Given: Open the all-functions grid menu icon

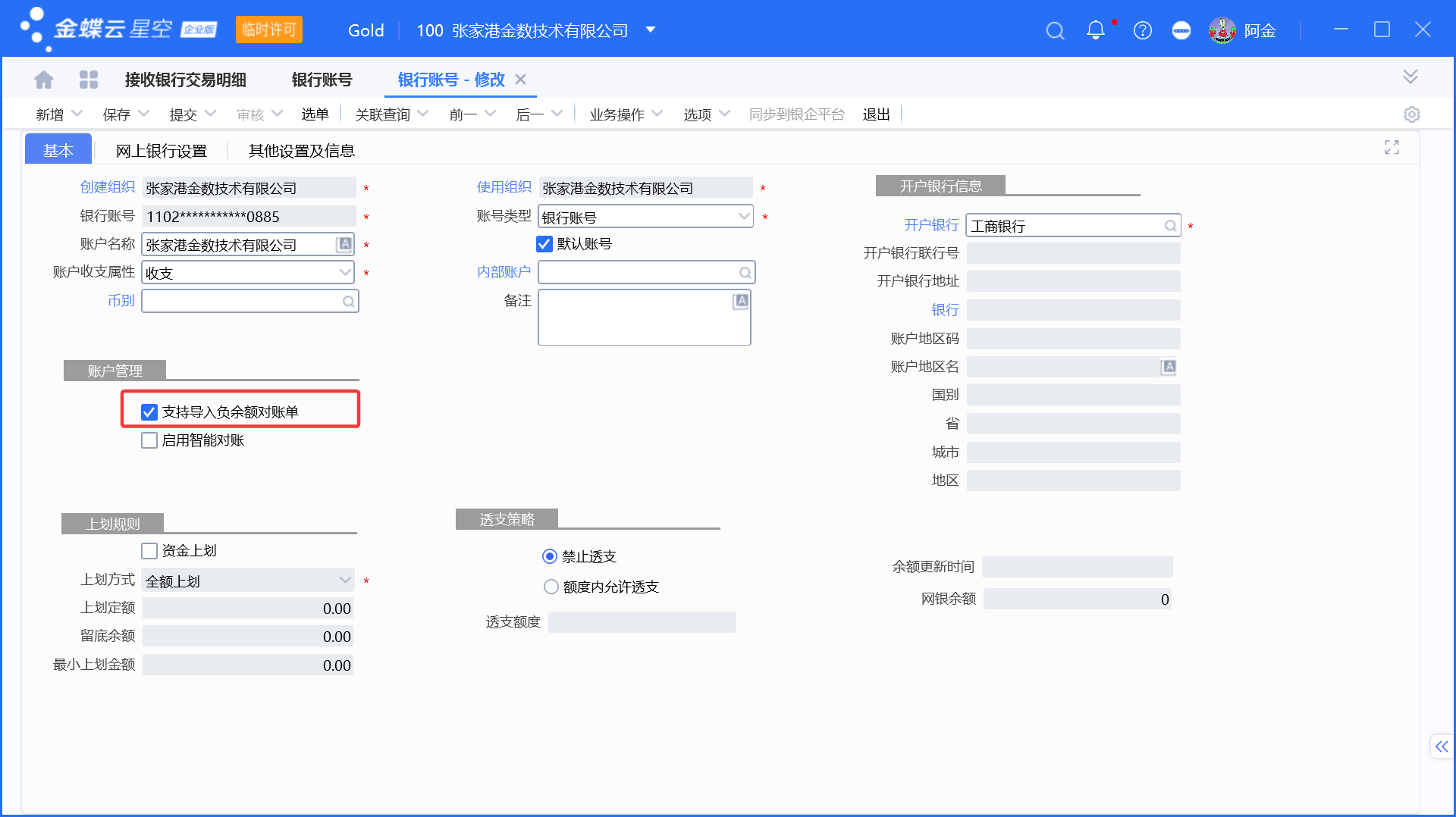Looking at the screenshot, I should tap(89, 80).
